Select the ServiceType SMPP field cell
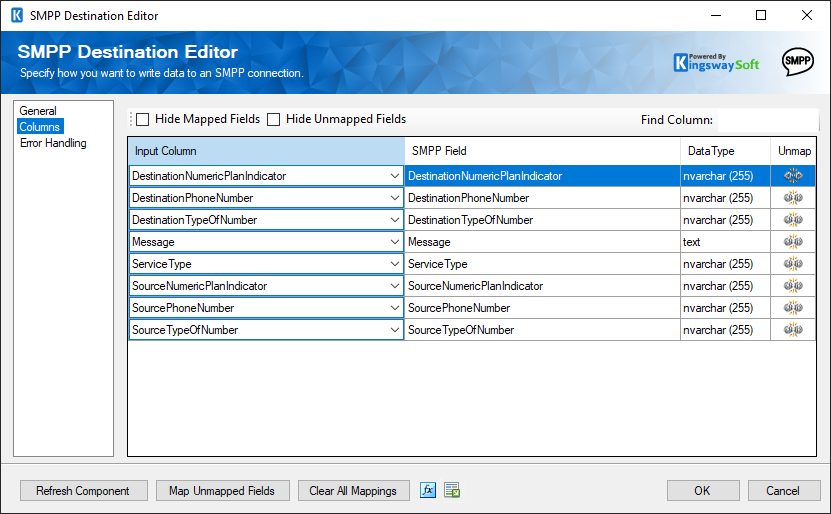831x514 pixels. point(542,263)
